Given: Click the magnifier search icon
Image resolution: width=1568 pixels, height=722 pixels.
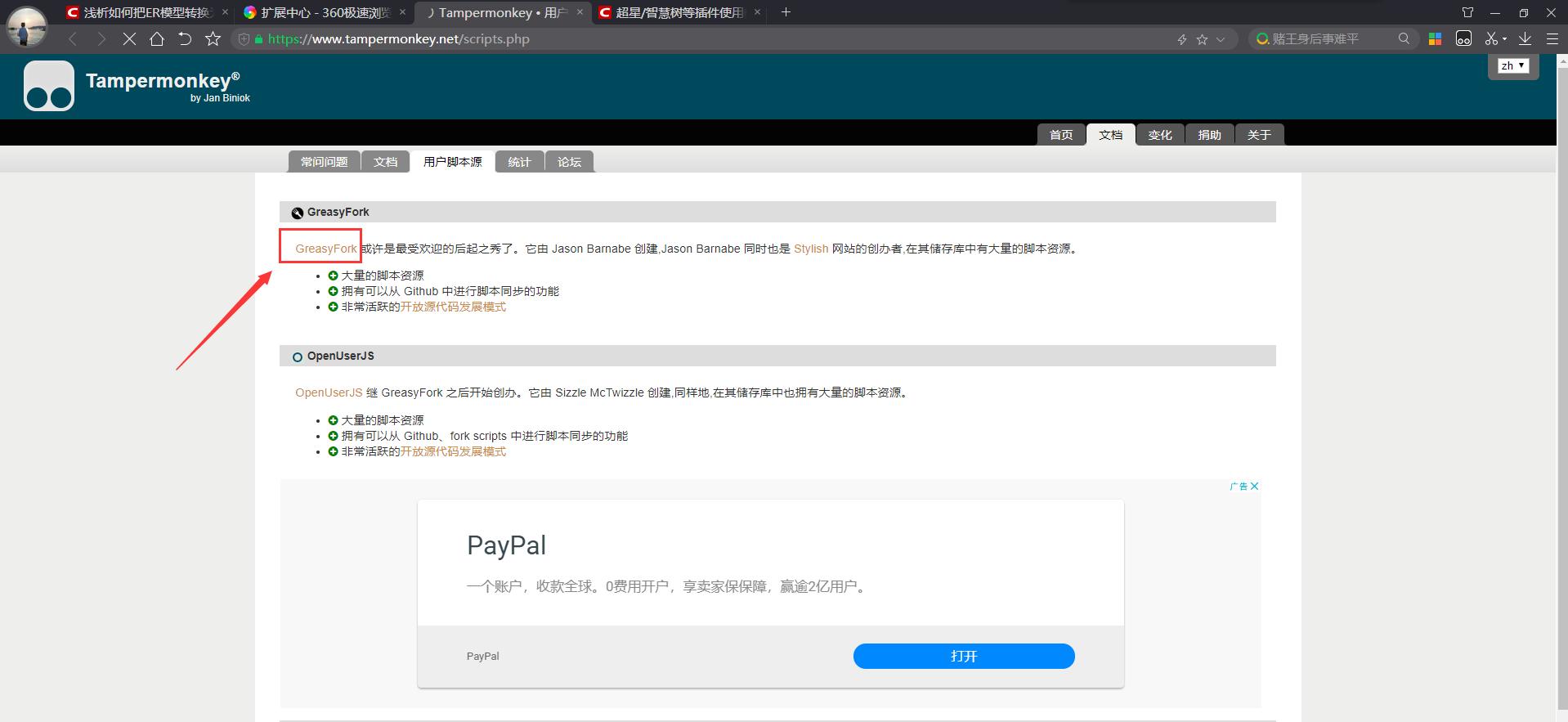Looking at the screenshot, I should coord(1404,38).
